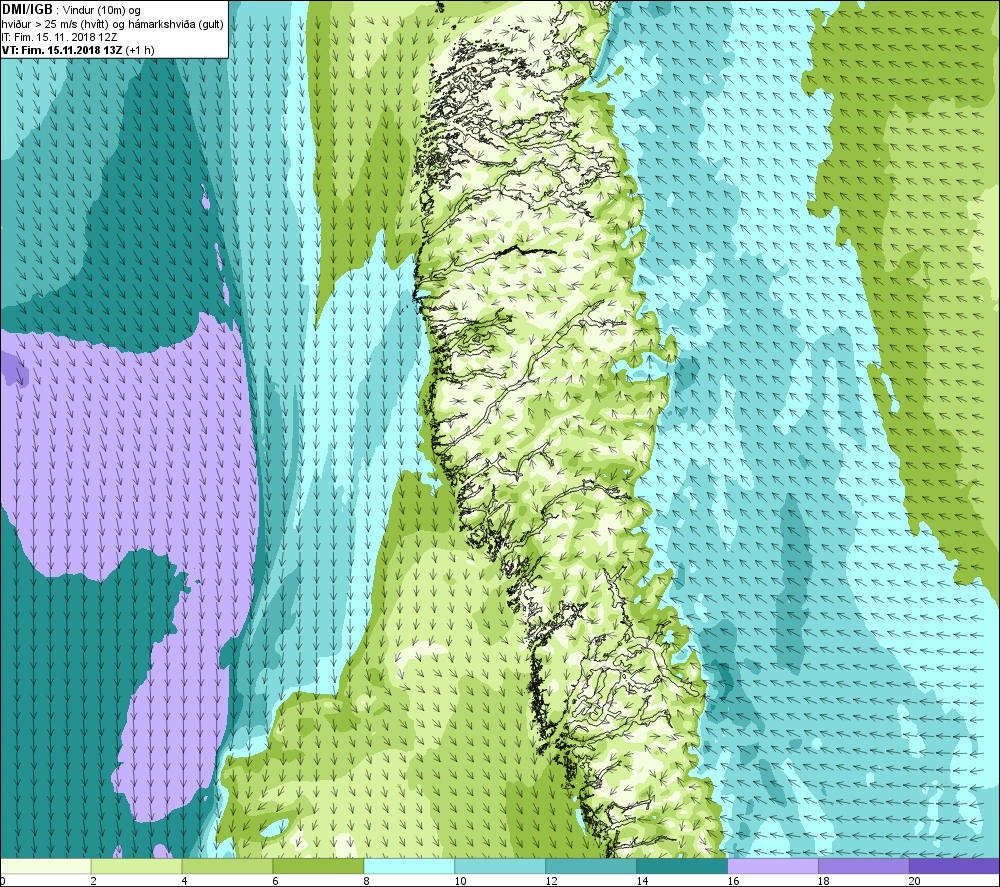Image resolution: width=1000 pixels, height=887 pixels.
Task: Click the legend scale label "18"
Action: 824,881
